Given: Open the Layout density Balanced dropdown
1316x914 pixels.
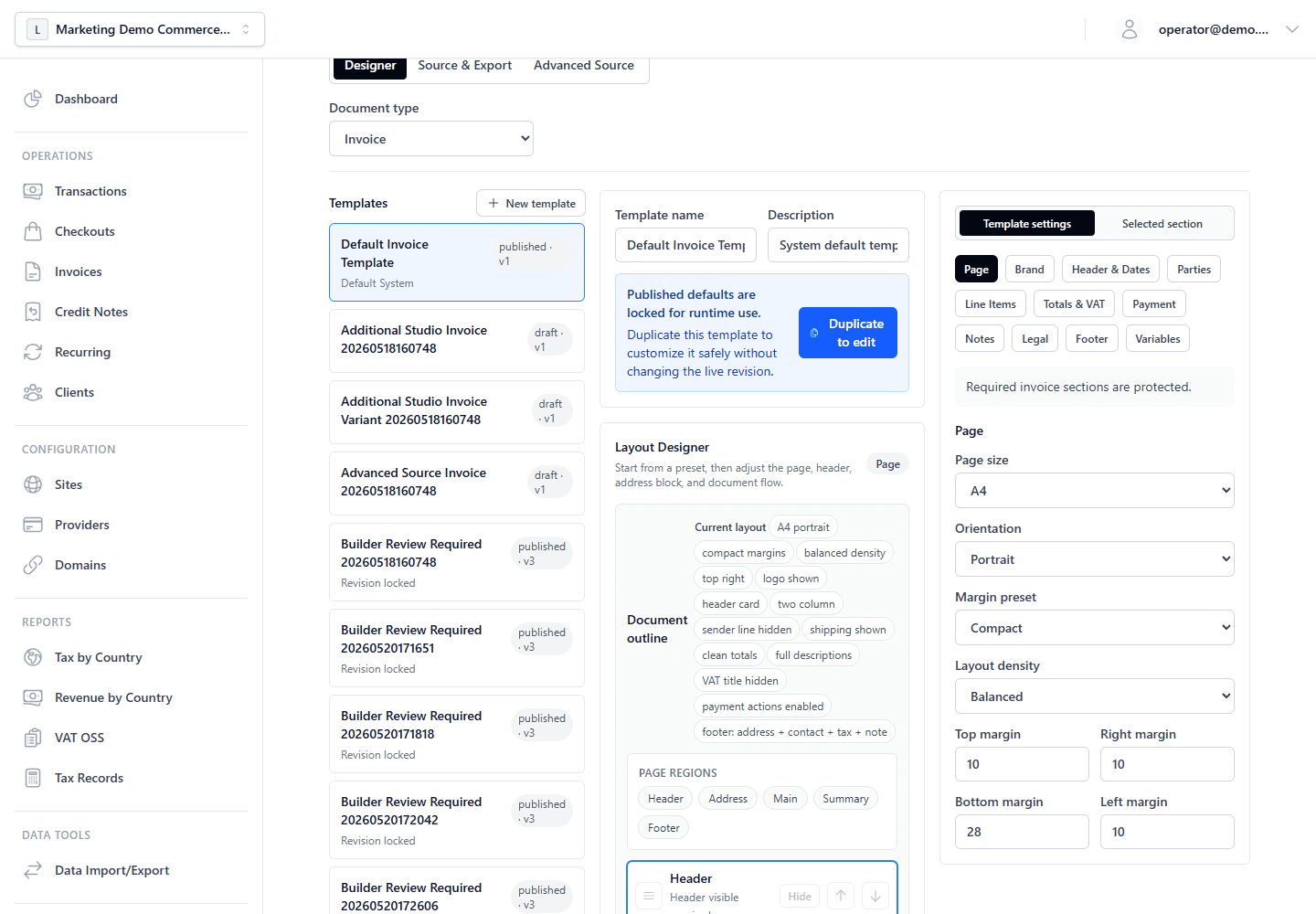Looking at the screenshot, I should pos(1095,696).
